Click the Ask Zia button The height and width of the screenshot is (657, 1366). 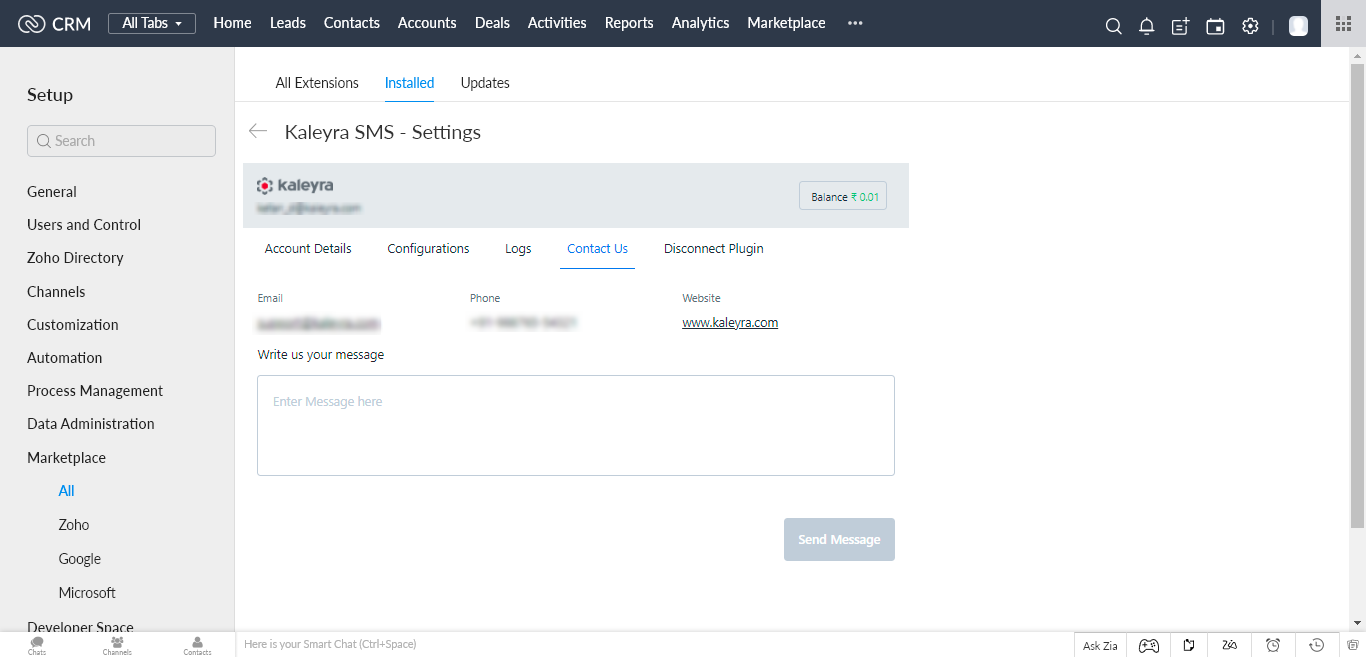1100,645
